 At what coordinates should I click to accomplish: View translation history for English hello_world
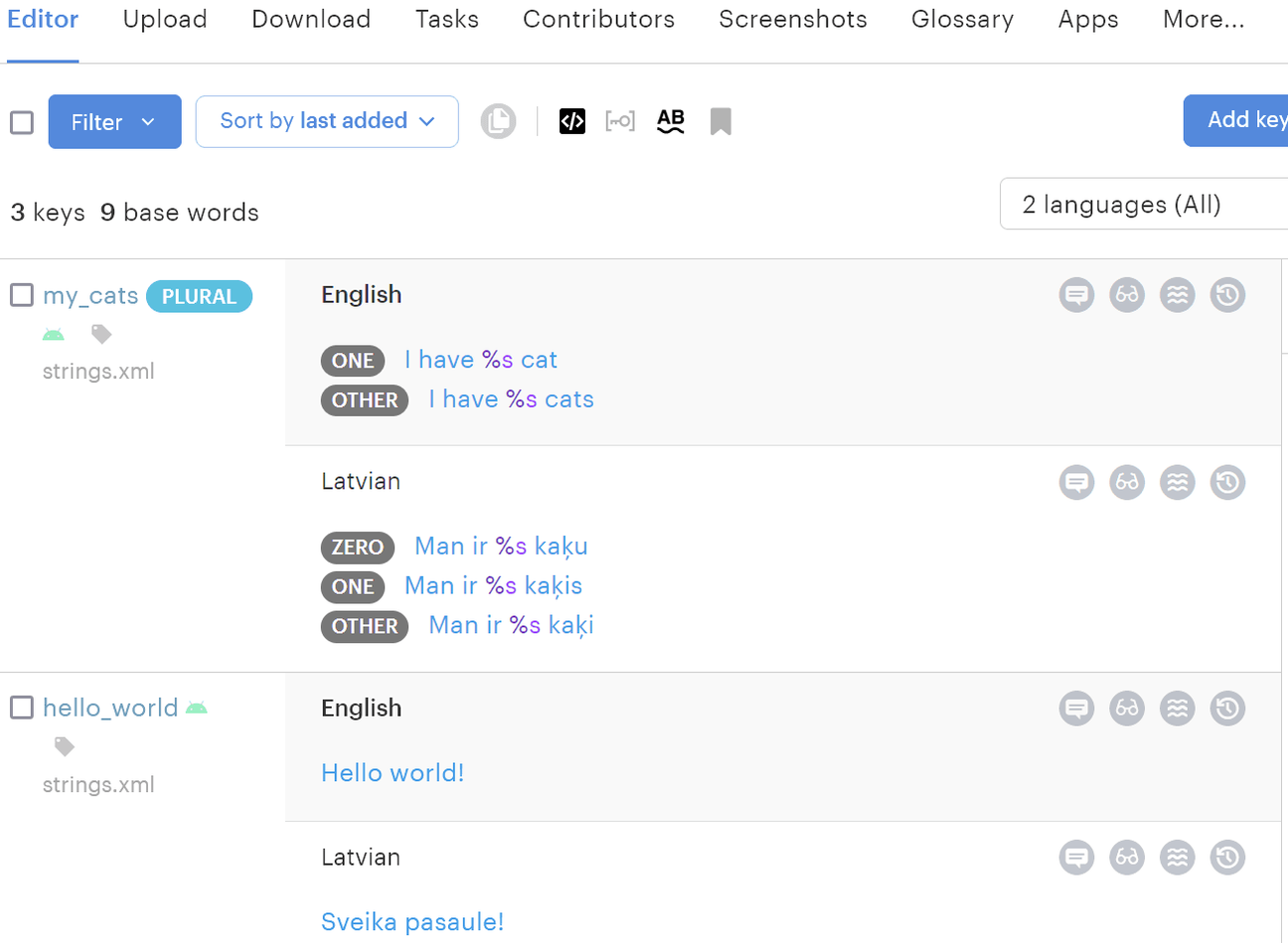(x=1227, y=707)
